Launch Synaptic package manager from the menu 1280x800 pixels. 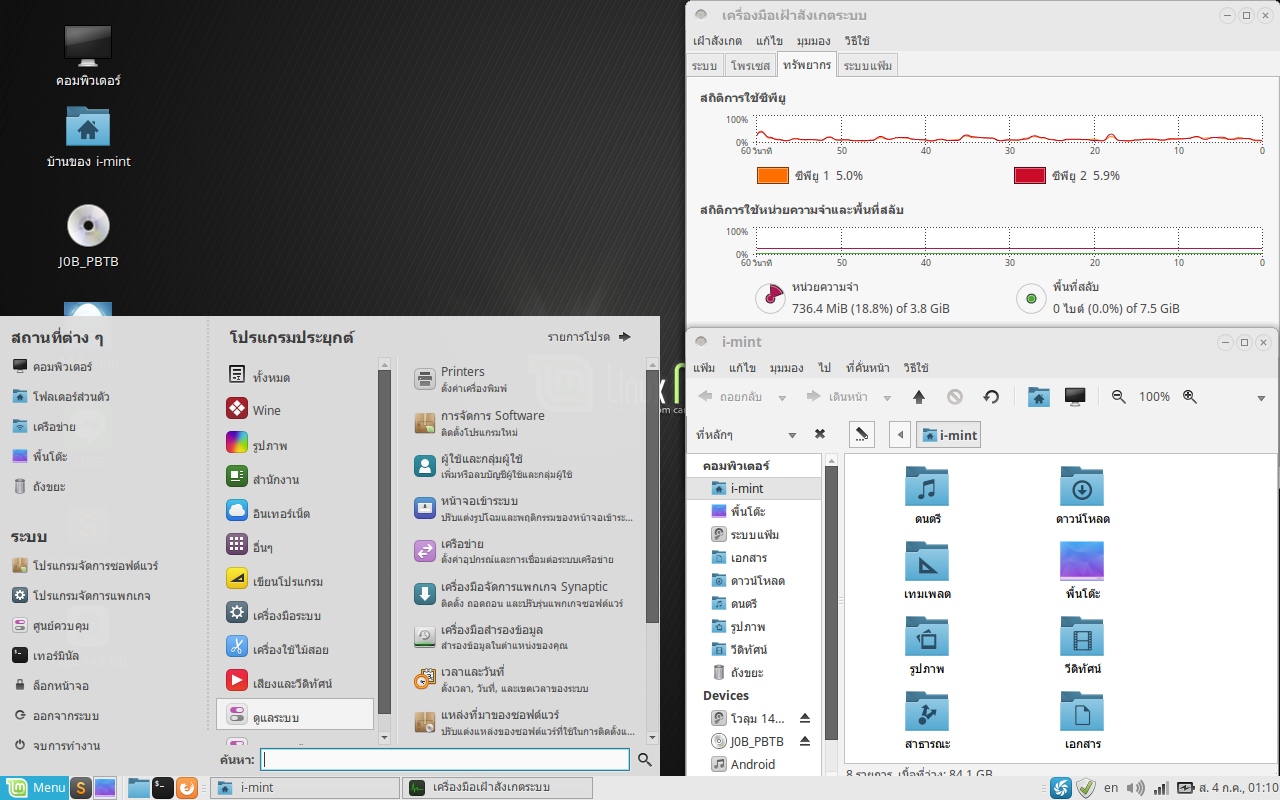(524, 594)
